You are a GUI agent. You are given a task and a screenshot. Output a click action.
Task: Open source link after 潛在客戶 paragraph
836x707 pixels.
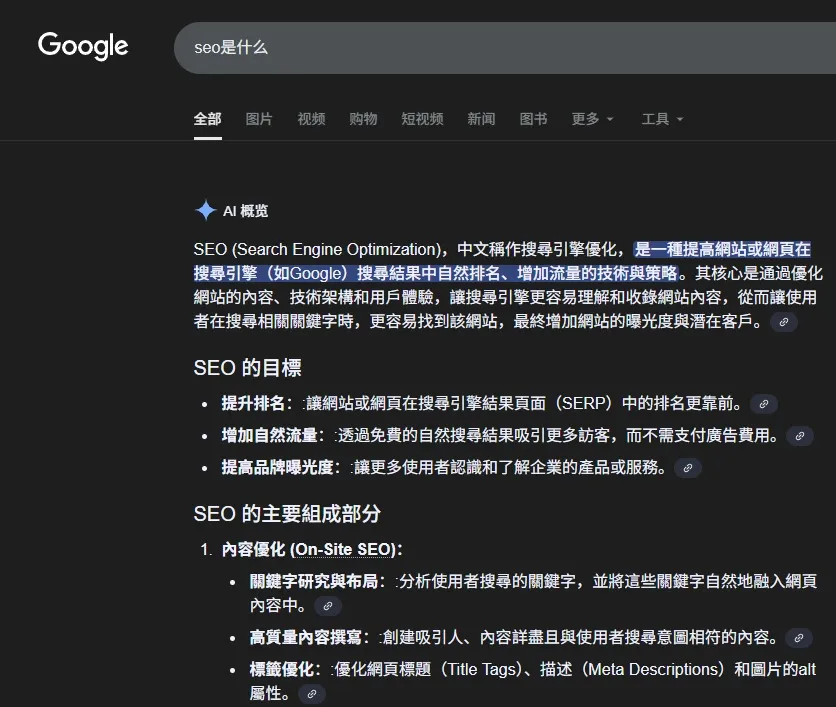coord(784,322)
